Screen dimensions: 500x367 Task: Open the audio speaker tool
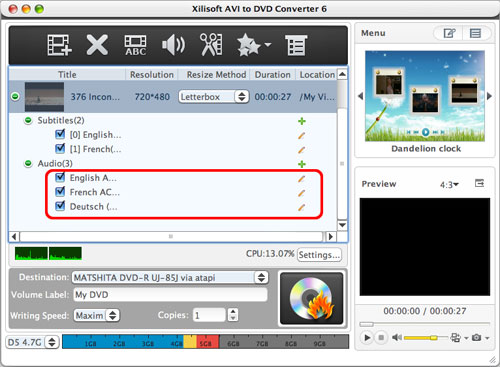(173, 45)
